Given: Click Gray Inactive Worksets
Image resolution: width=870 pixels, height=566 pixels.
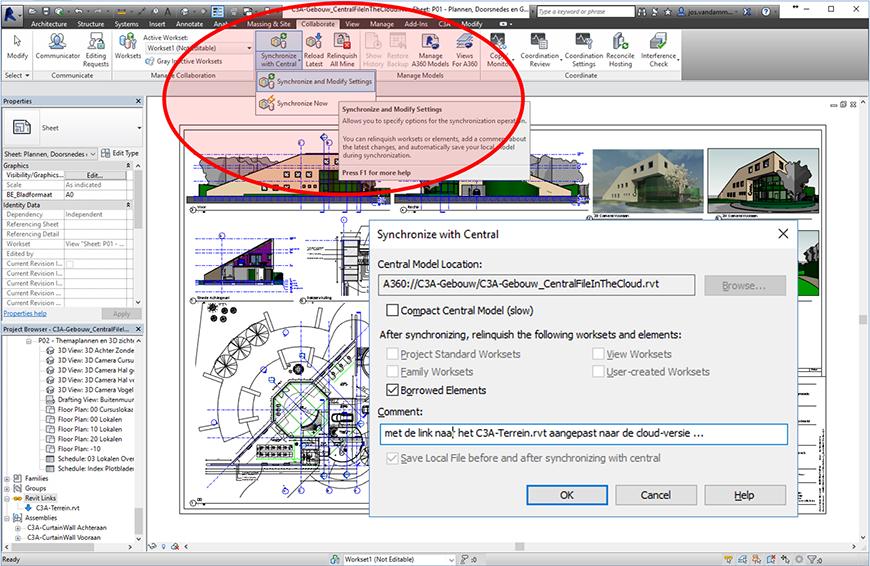Looking at the screenshot, I should coord(183,61).
